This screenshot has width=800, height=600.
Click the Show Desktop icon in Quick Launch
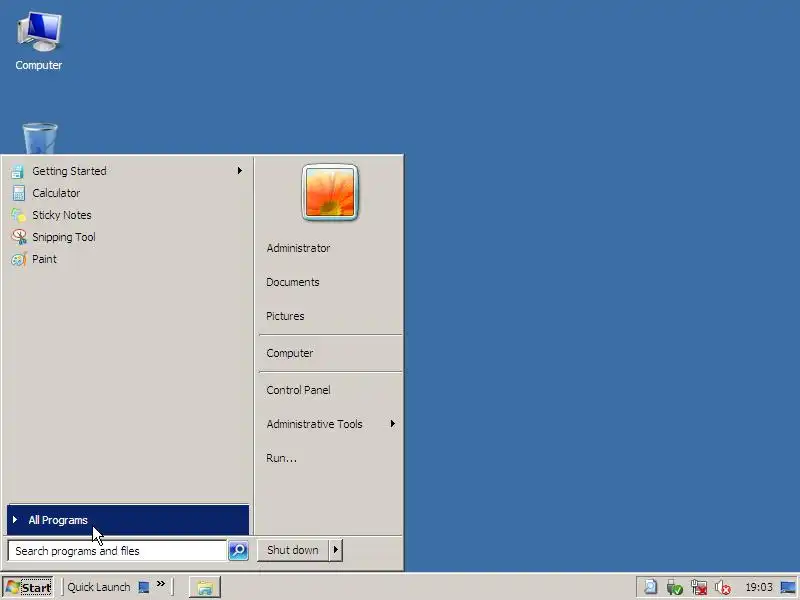[144, 587]
